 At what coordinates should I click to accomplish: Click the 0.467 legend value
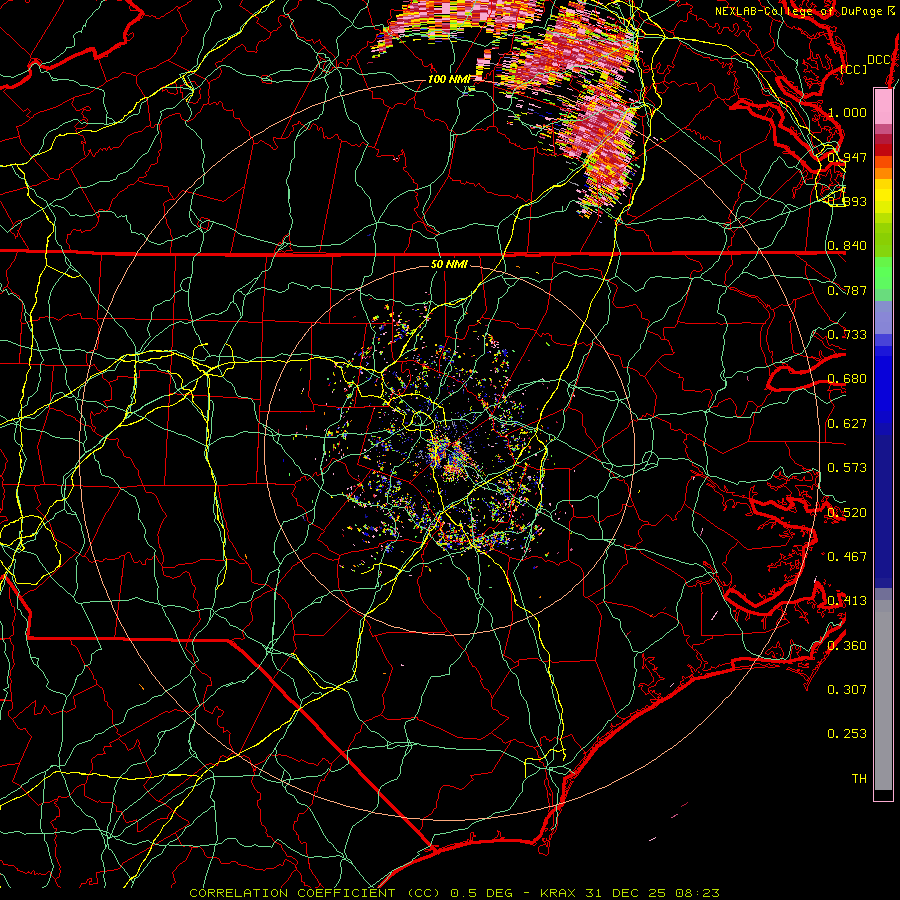click(847, 556)
